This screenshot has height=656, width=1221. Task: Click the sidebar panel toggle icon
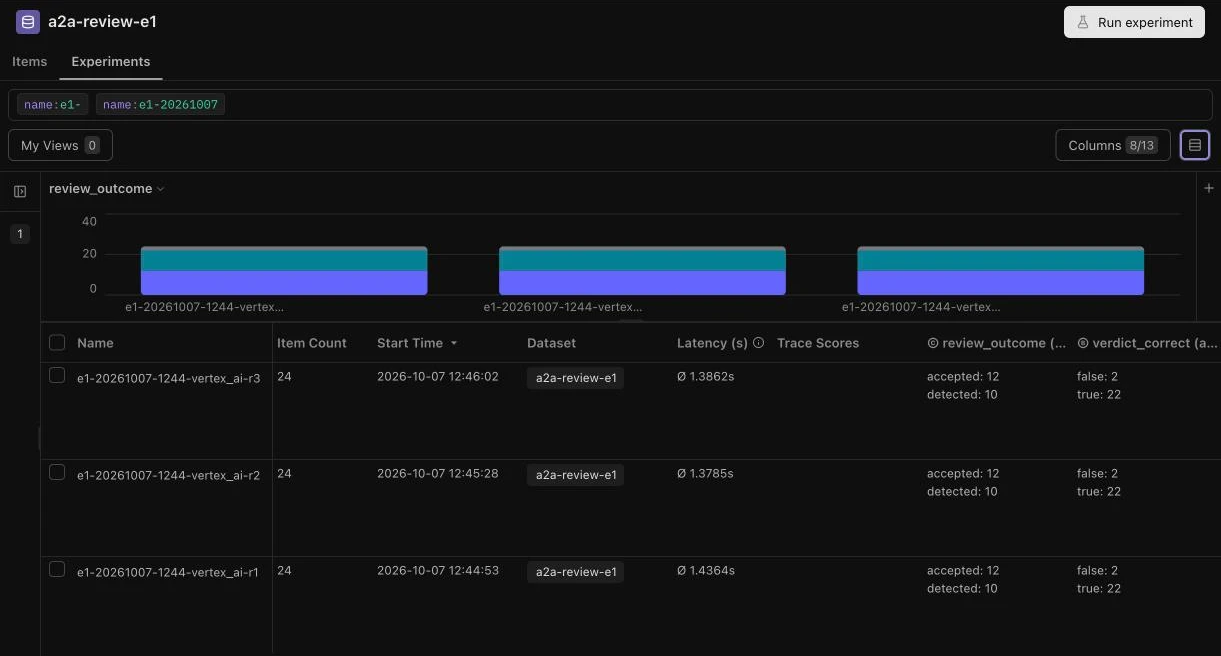(20, 191)
